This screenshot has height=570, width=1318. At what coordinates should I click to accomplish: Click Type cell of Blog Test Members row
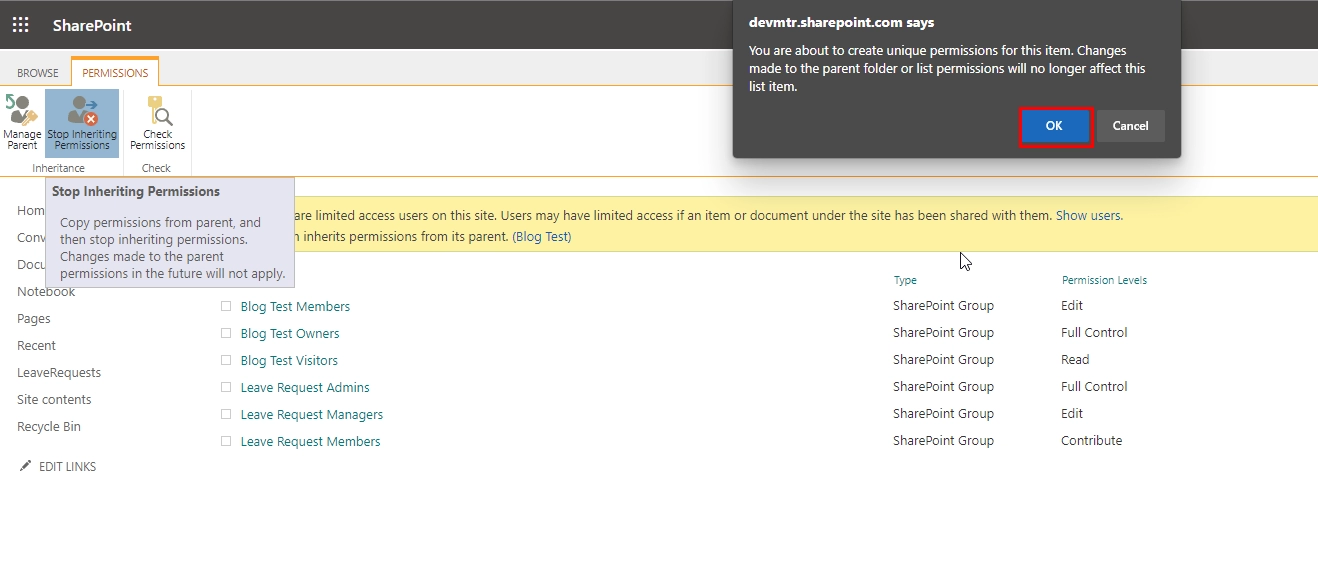tap(943, 305)
